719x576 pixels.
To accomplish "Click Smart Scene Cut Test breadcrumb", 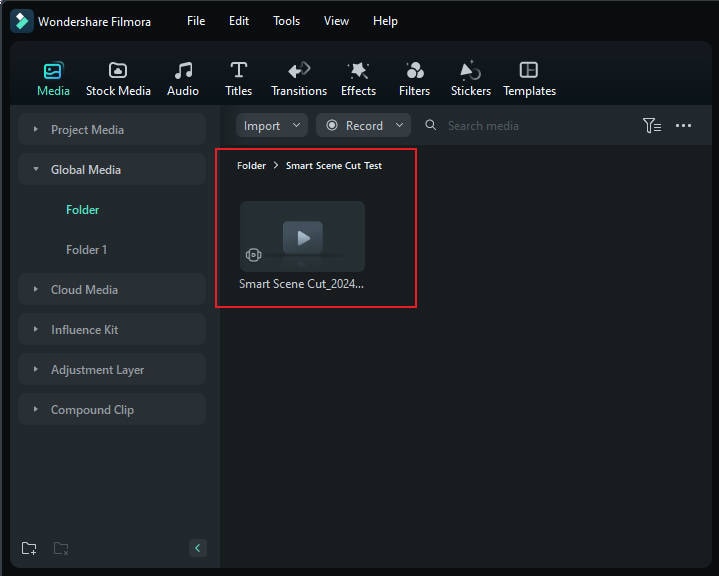I will 334,166.
